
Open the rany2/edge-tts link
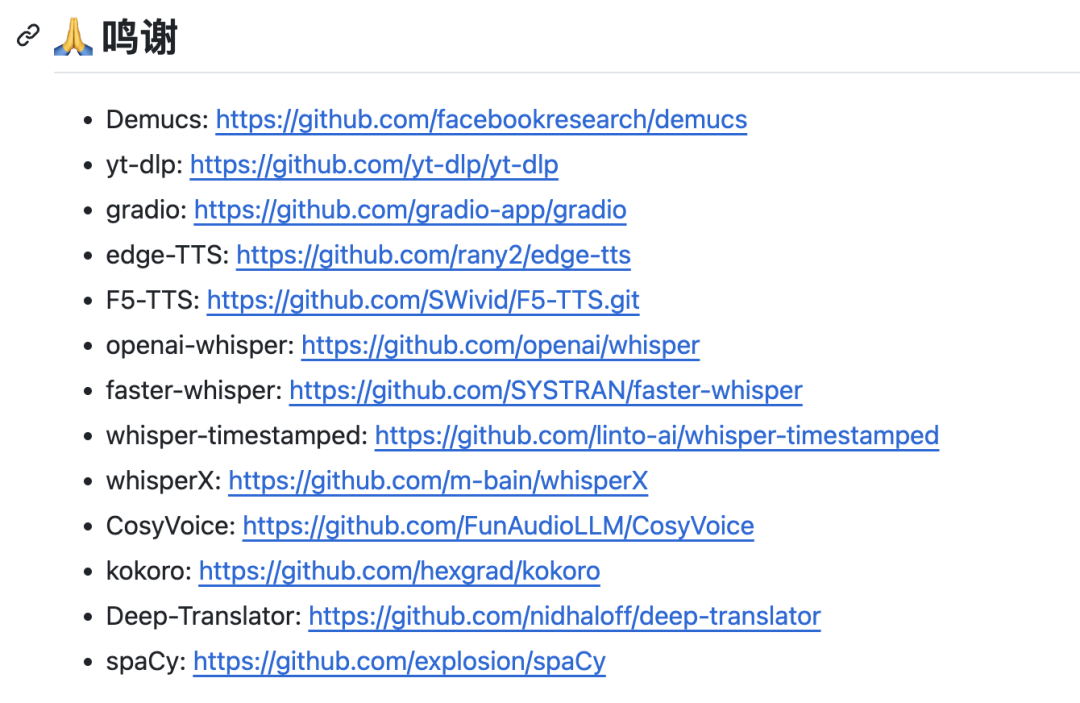pyautogui.click(x=433, y=255)
